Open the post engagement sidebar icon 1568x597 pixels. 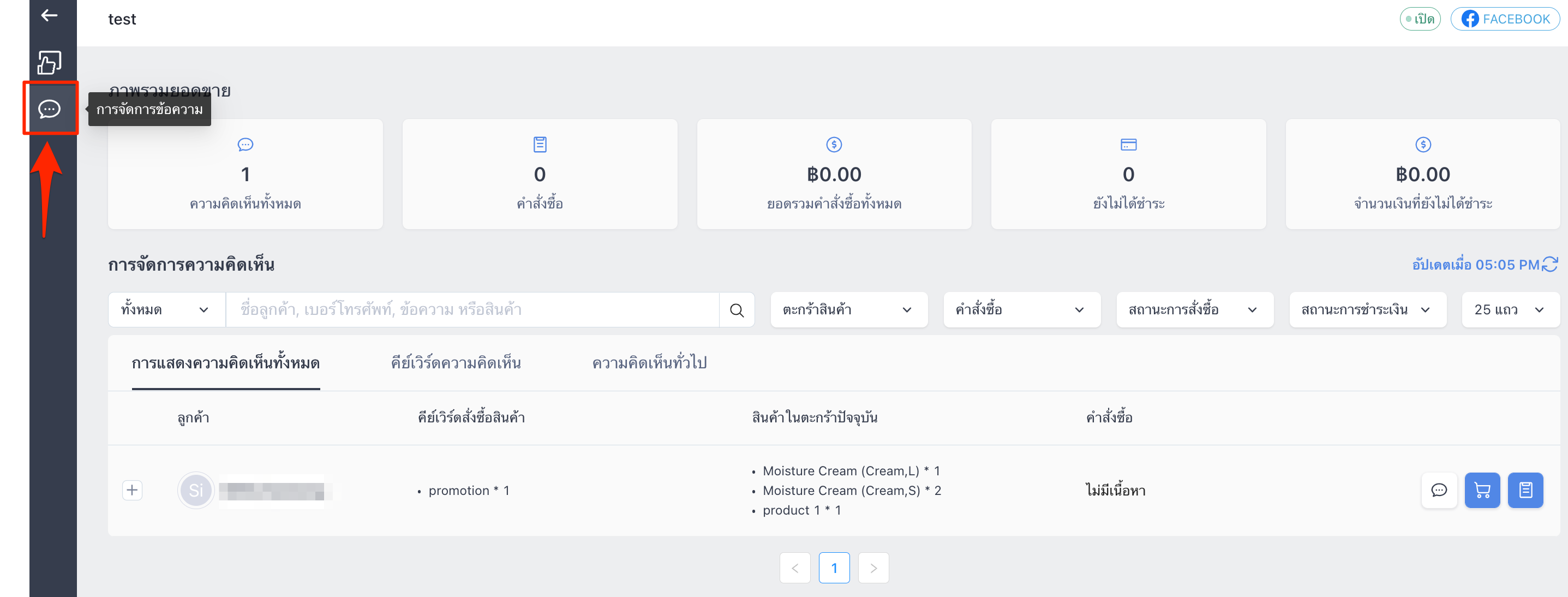click(x=49, y=62)
